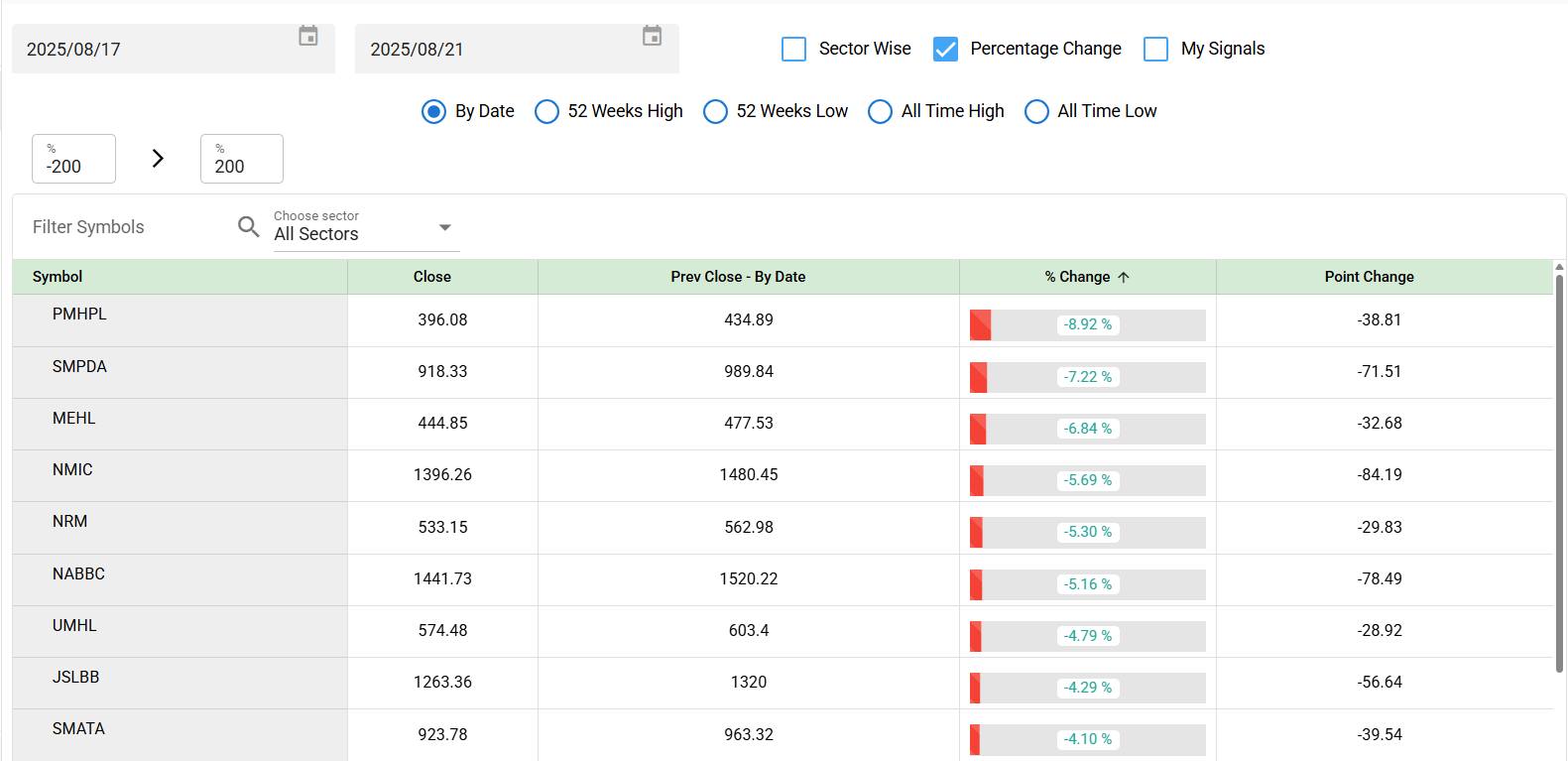Open the start date calendar picker icon
Screen dimensions: 1568x761
point(308,36)
